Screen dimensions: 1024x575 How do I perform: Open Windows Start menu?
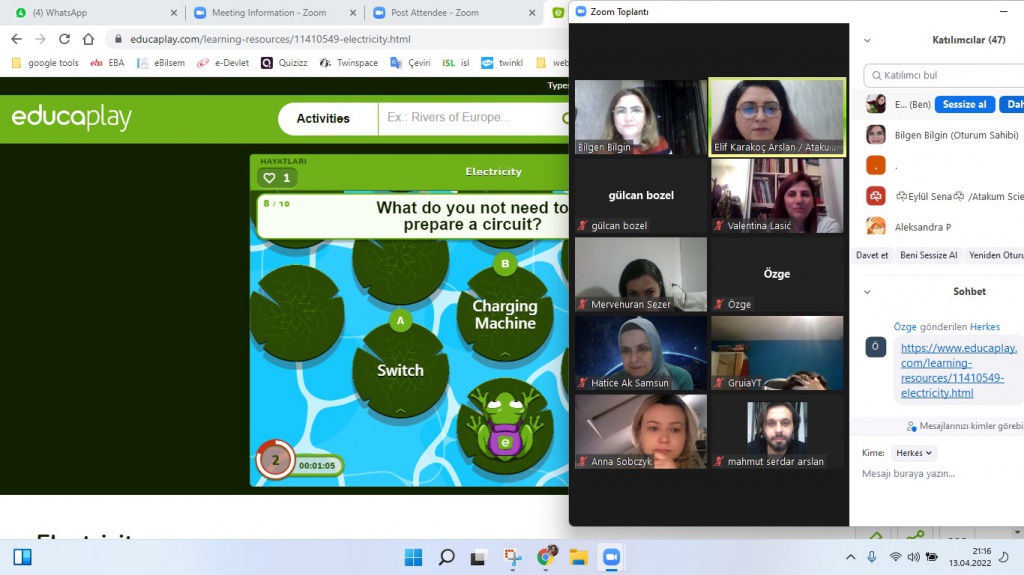[413, 557]
